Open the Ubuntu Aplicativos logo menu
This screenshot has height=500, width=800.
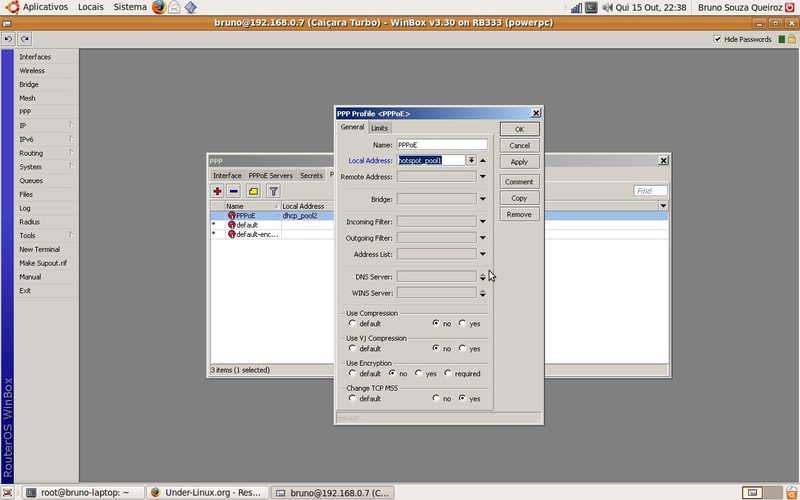tap(12, 7)
